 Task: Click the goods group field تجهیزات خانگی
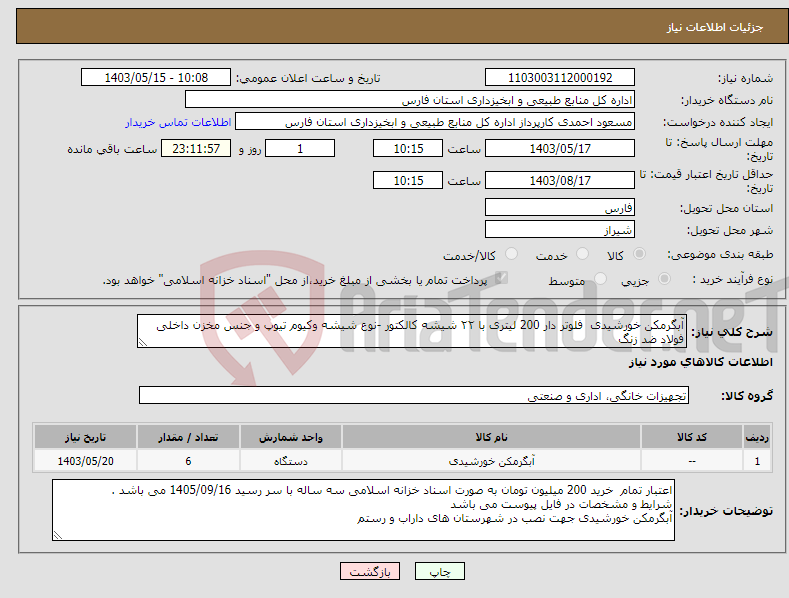[x=414, y=396]
